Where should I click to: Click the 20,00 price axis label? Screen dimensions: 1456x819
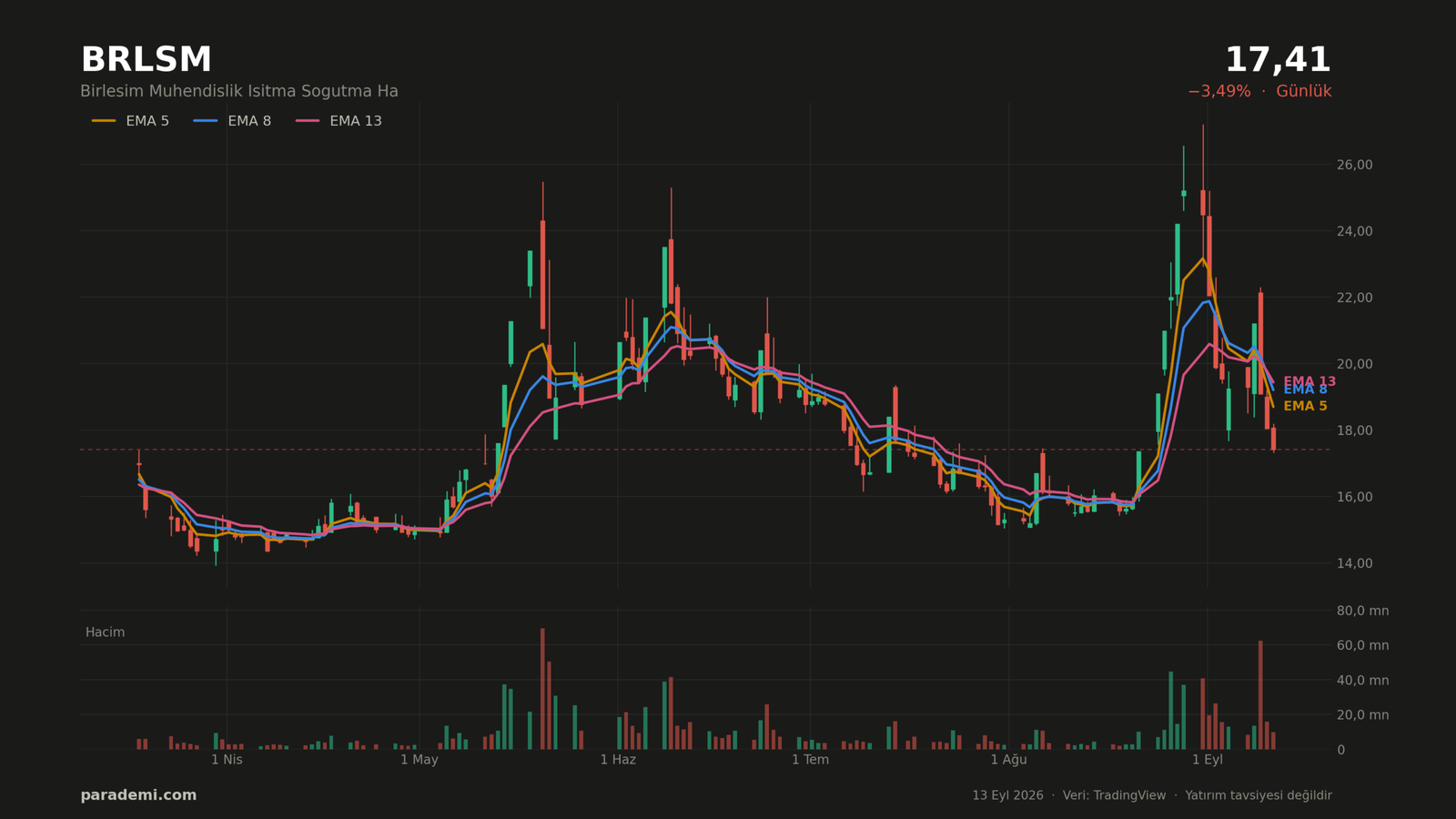pyautogui.click(x=1355, y=364)
